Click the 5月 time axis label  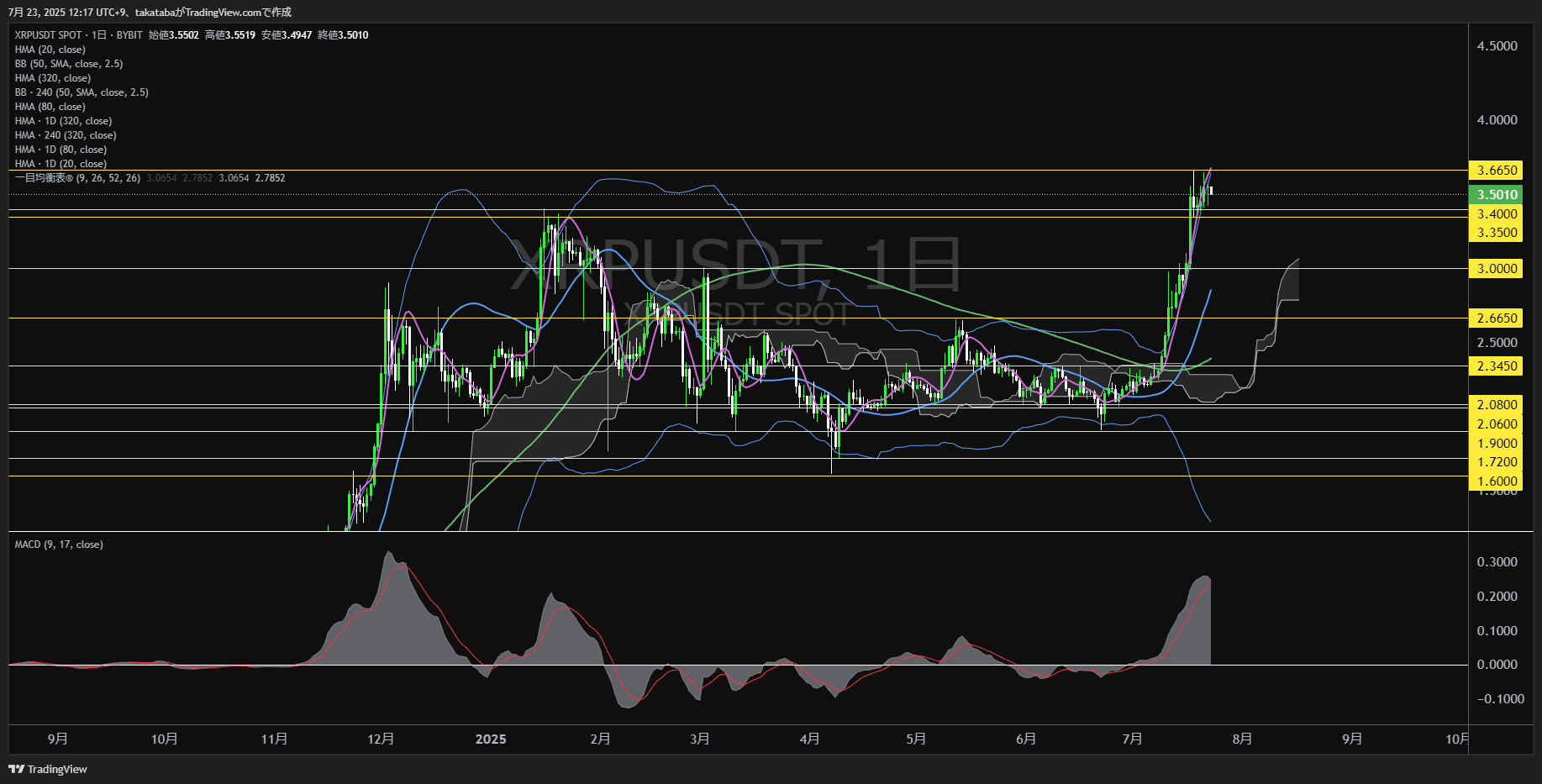point(916,739)
